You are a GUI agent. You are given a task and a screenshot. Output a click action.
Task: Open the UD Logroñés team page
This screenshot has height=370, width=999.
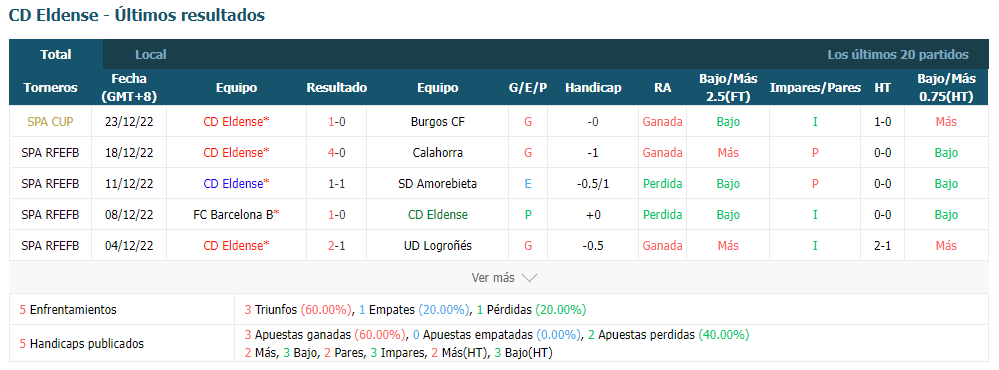click(438, 246)
